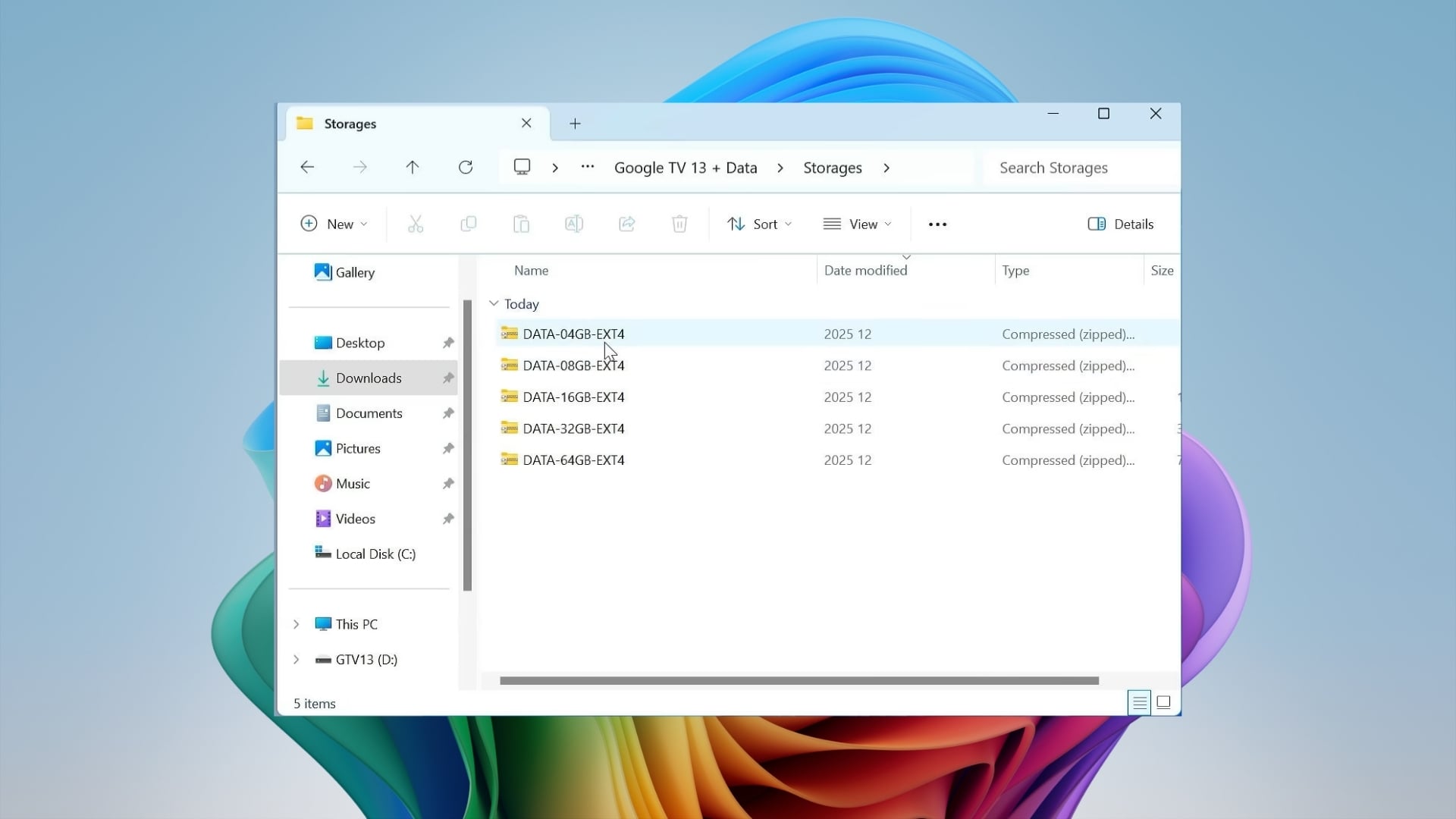This screenshot has width=1456, height=819.
Task: Click the Share icon
Action: point(627,224)
